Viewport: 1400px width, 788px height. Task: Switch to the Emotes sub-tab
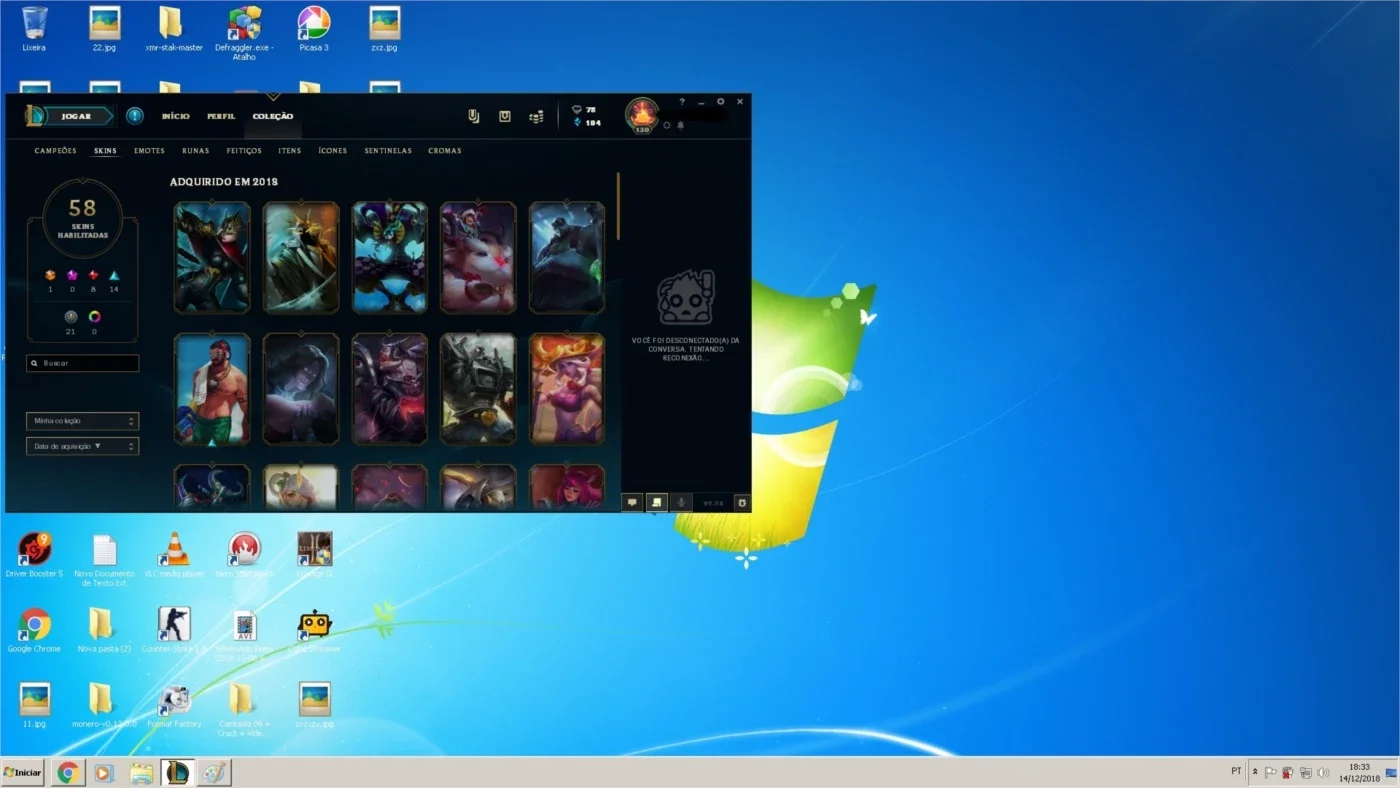[x=149, y=151]
